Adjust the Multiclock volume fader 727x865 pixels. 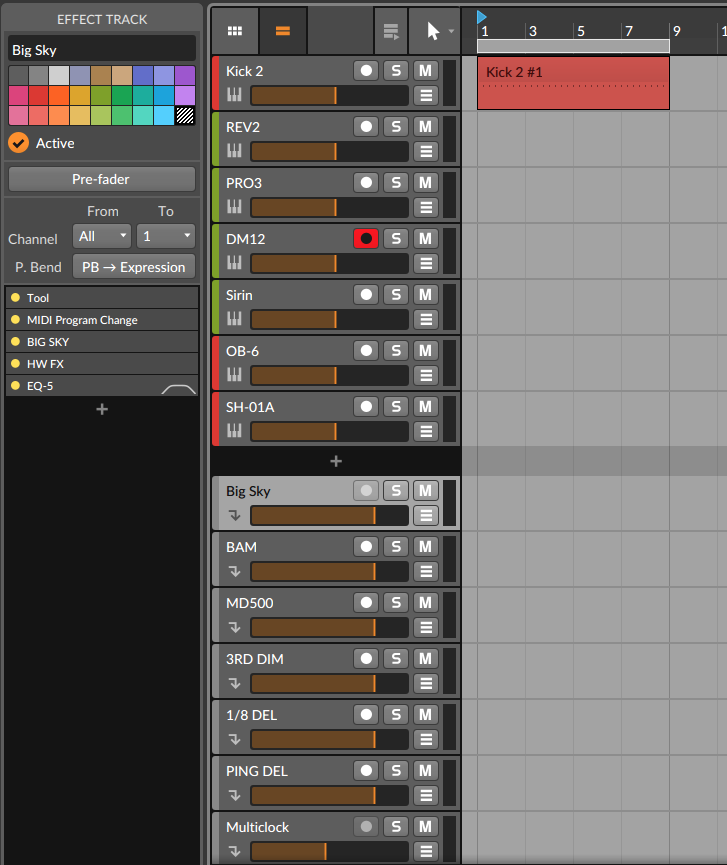pyautogui.click(x=329, y=851)
